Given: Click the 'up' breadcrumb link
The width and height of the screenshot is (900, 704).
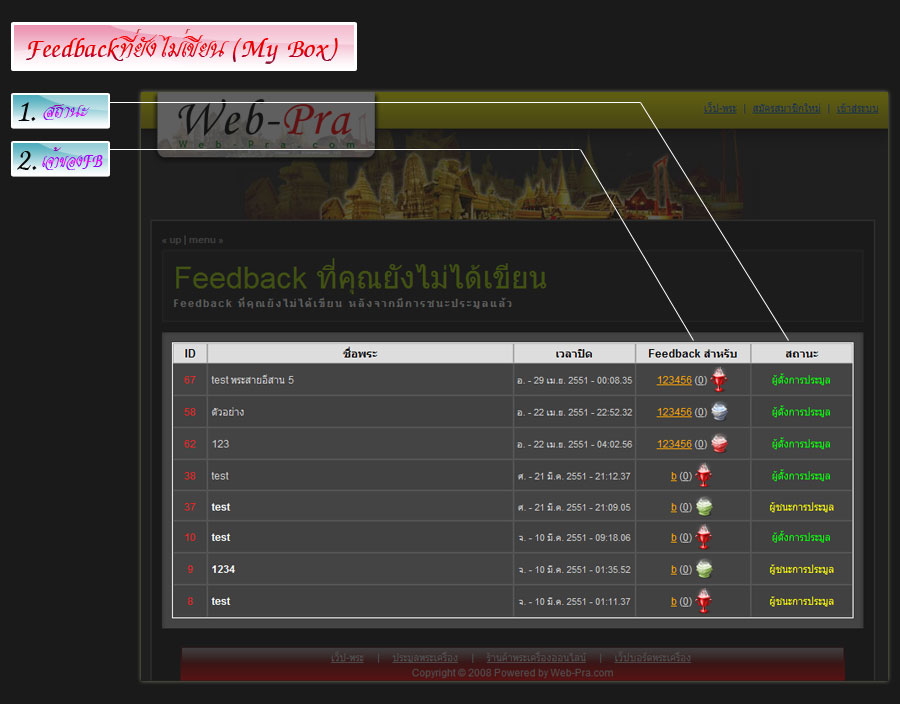Looking at the screenshot, I should (175, 240).
